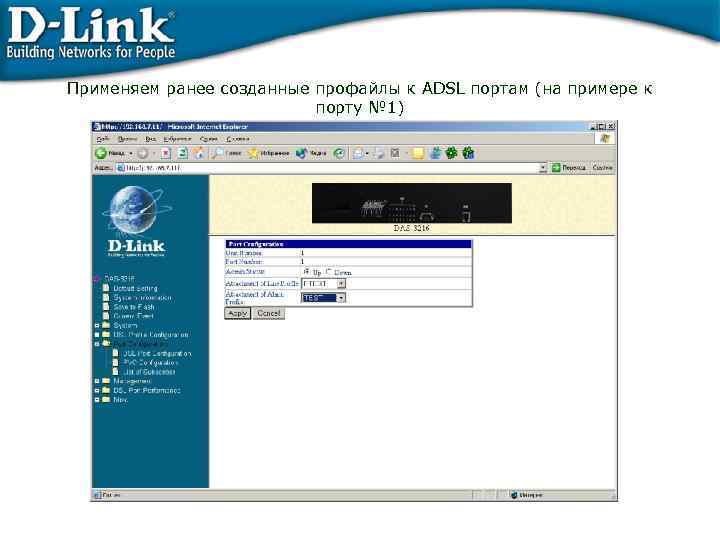Image resolution: width=720 pixels, height=540 pixels.
Task: Open the Search magnifier in toolbar
Action: 217,153
